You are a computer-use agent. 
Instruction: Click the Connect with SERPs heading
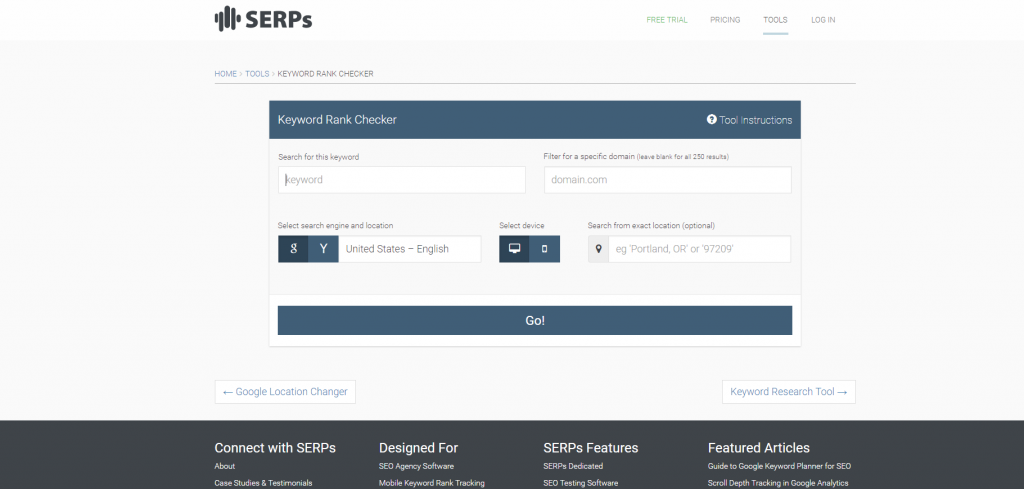pyautogui.click(x=275, y=448)
